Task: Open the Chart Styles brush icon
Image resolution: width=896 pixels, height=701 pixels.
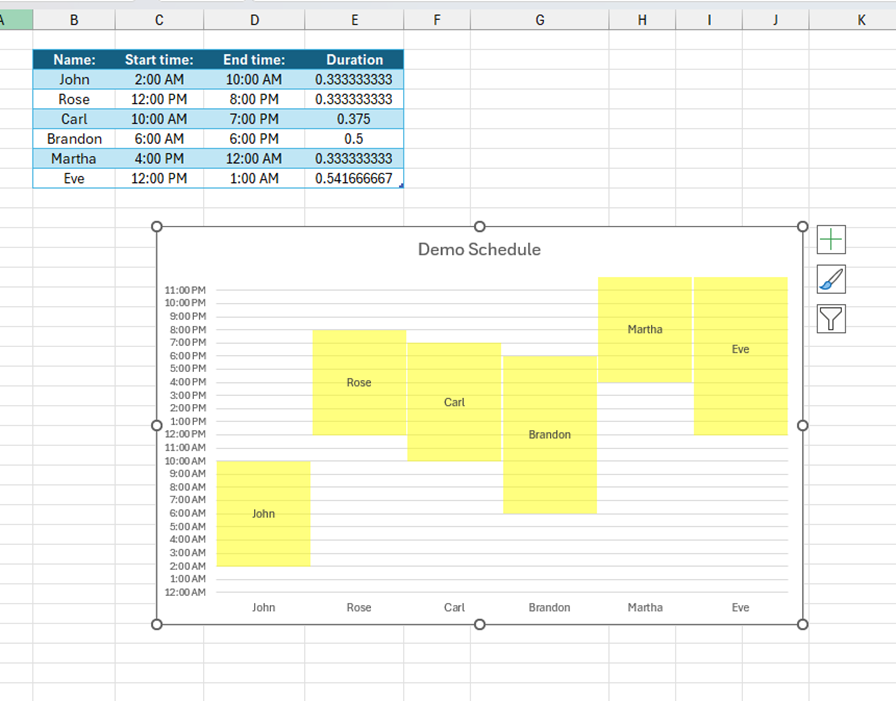Action: coord(833,280)
